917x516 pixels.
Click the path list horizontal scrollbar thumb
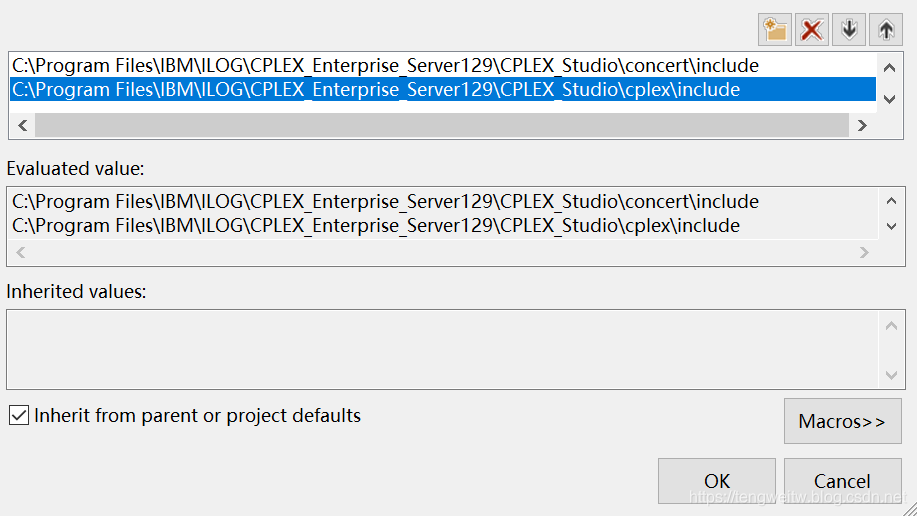point(440,125)
